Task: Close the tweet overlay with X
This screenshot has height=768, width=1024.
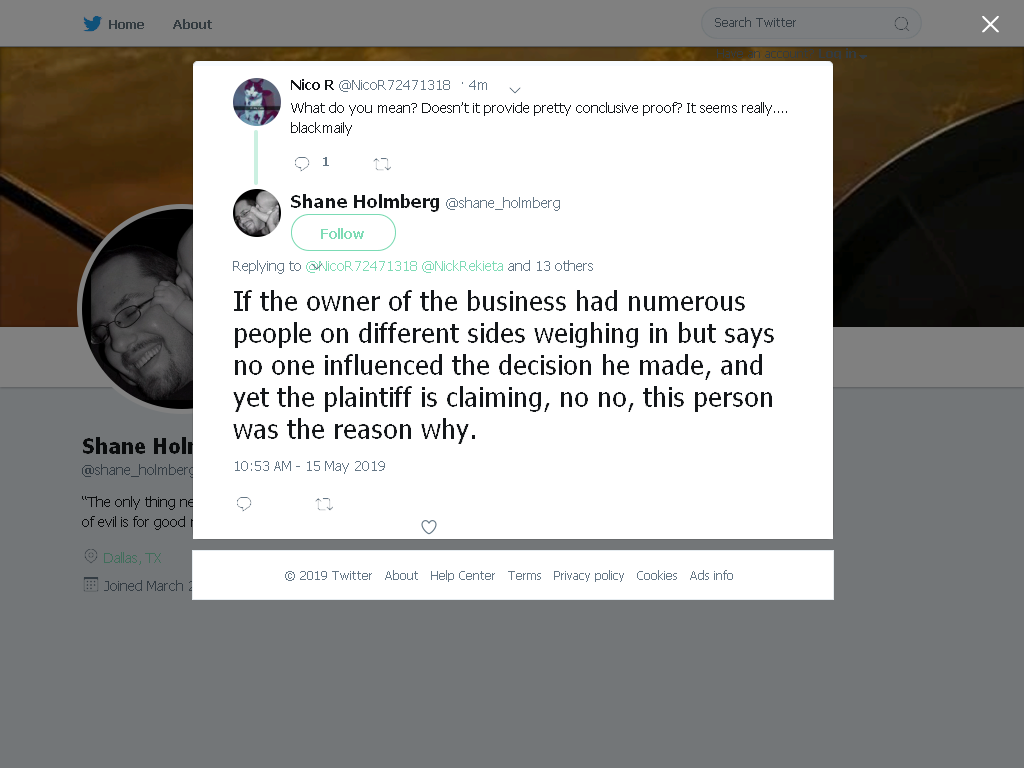Action: pos(990,24)
